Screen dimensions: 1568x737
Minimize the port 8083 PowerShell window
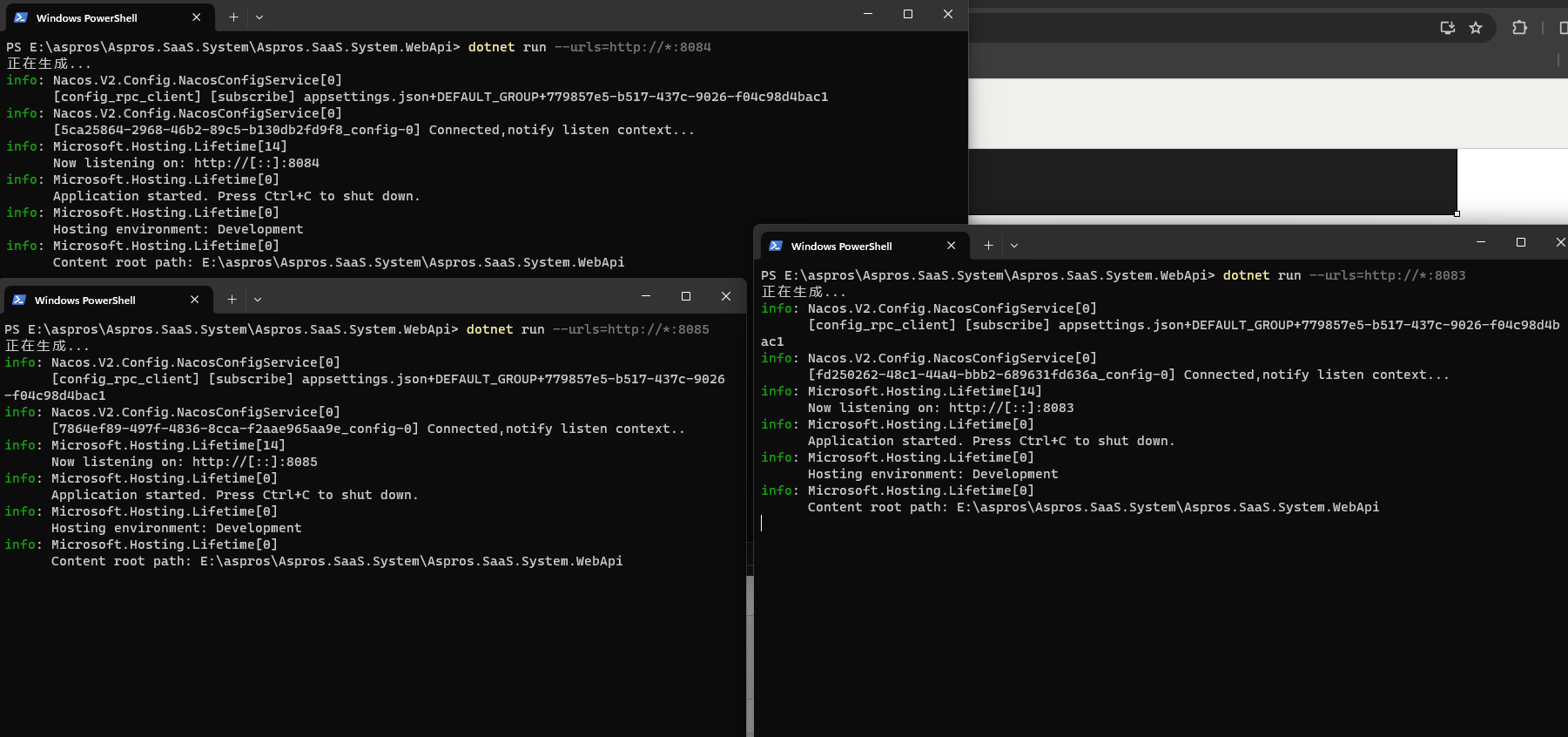[1481, 242]
